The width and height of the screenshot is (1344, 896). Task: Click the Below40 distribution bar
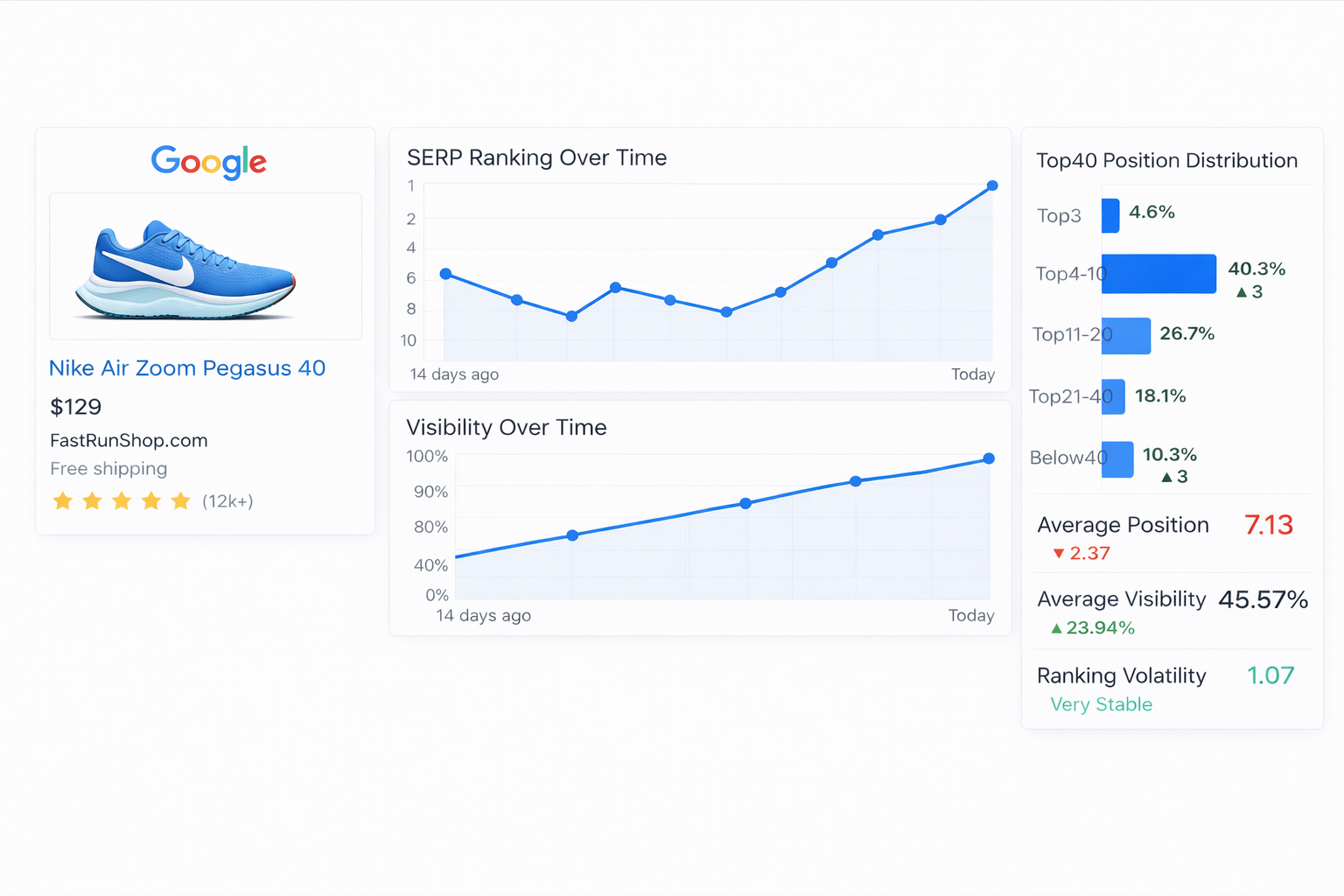tap(1117, 459)
